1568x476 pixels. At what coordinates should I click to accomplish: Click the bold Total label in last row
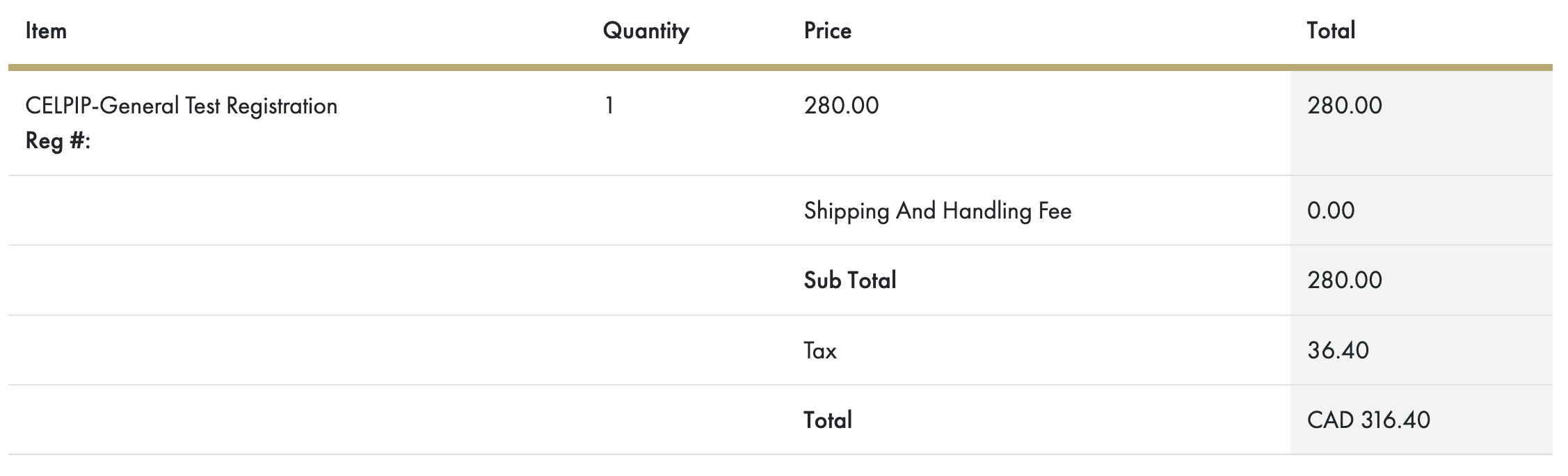(x=827, y=420)
